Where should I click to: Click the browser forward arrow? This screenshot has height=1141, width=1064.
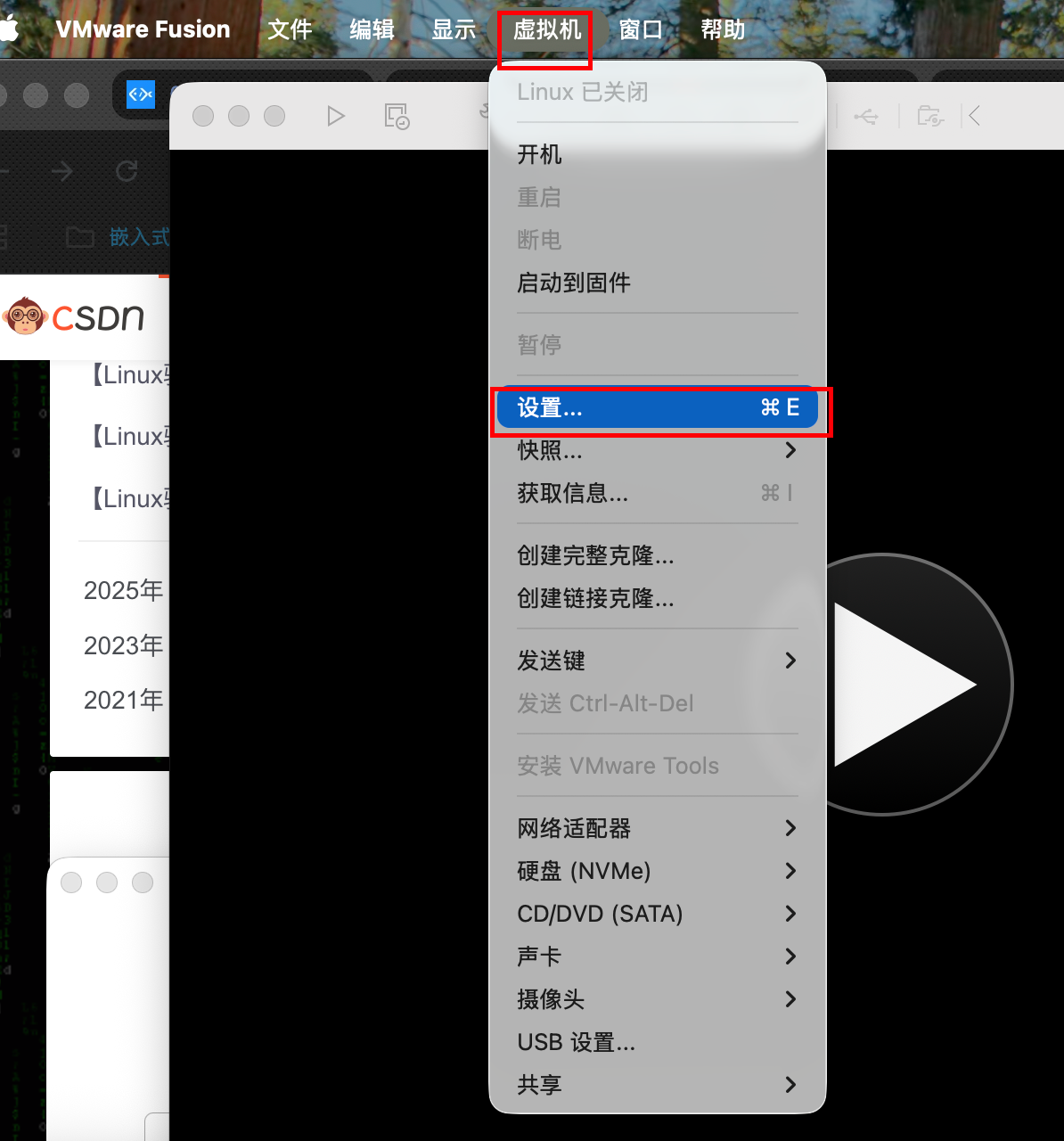pyautogui.click(x=61, y=171)
